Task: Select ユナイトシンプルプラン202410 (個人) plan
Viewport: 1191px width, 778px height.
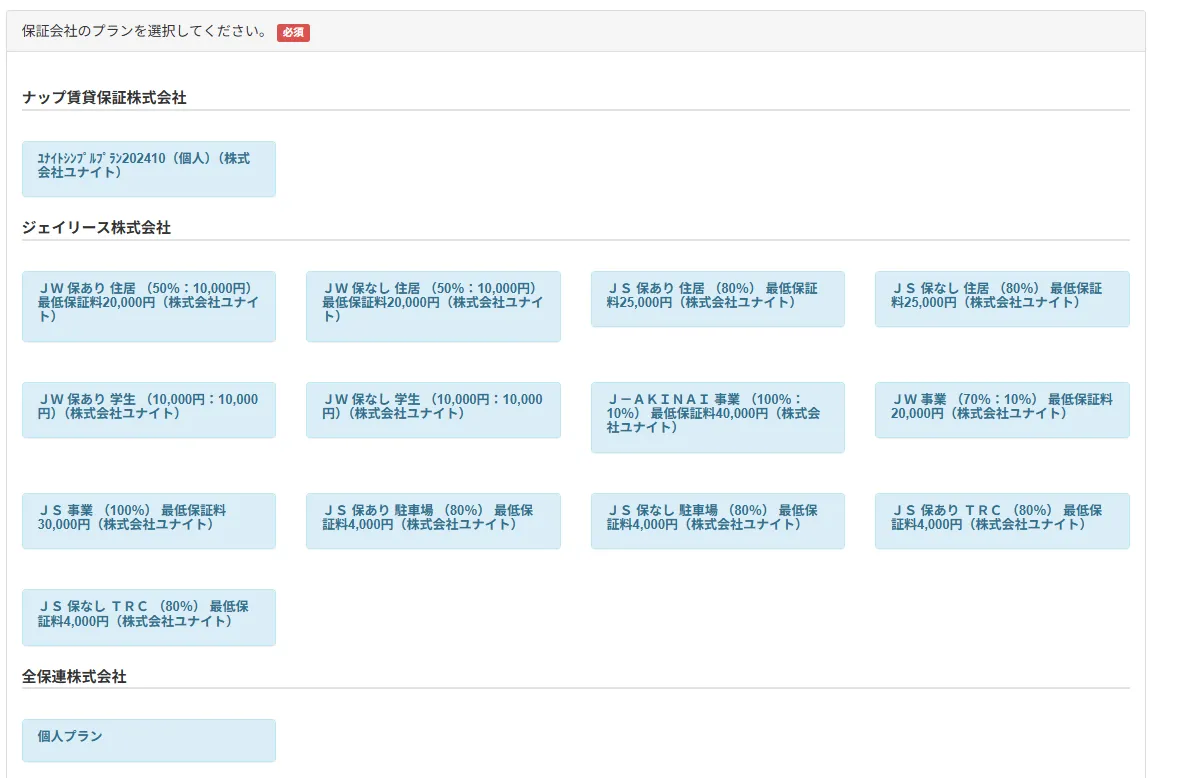Action: point(148,168)
